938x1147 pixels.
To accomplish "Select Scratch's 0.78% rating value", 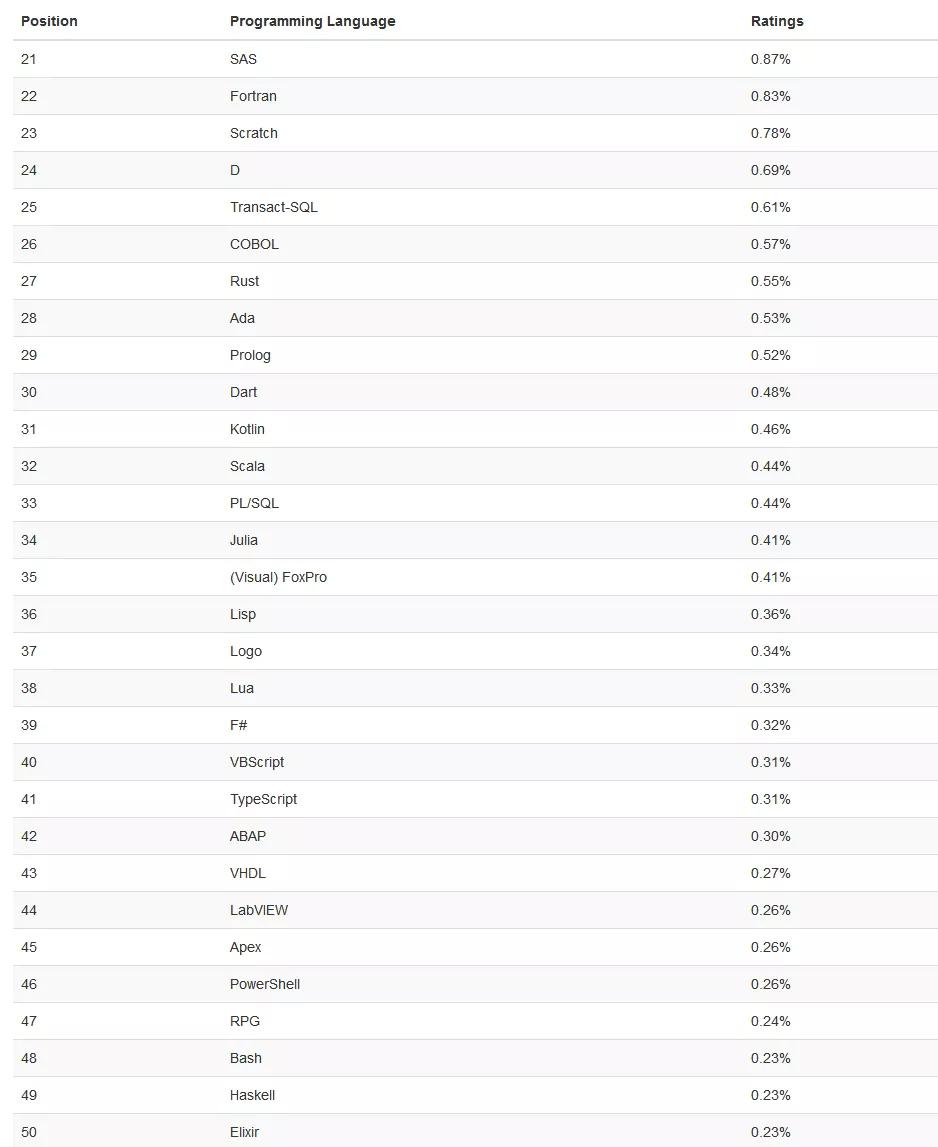I will [770, 133].
